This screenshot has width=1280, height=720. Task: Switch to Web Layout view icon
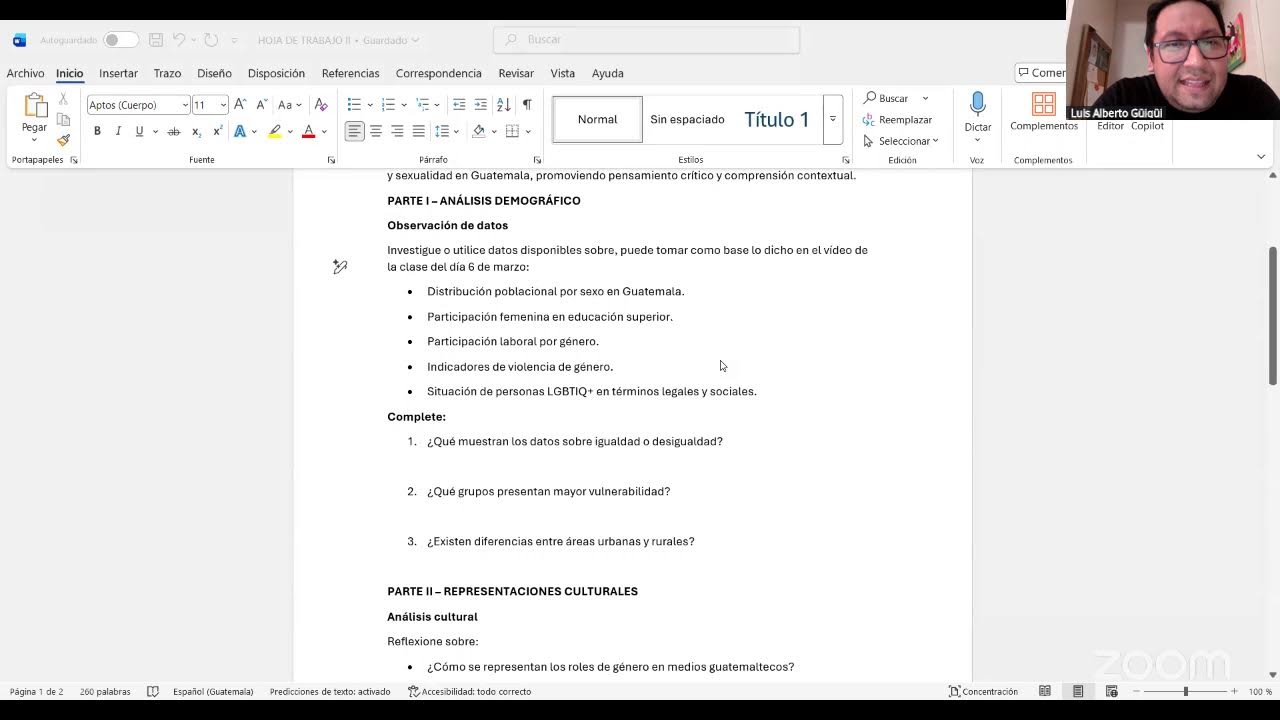click(x=1111, y=692)
